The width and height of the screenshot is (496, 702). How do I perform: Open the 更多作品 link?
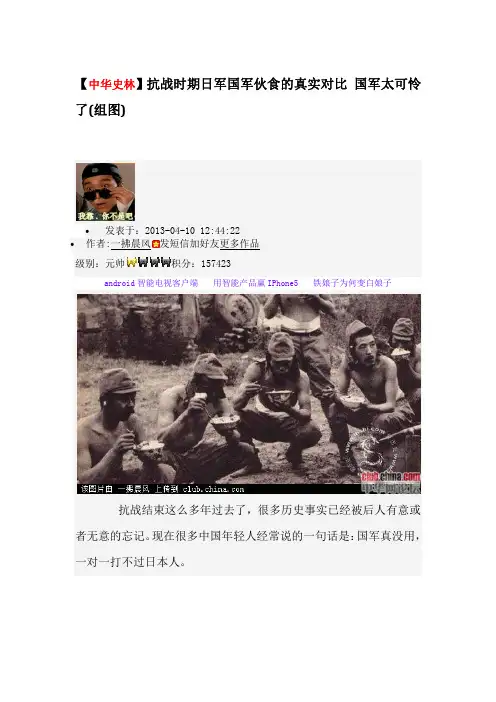coord(239,244)
